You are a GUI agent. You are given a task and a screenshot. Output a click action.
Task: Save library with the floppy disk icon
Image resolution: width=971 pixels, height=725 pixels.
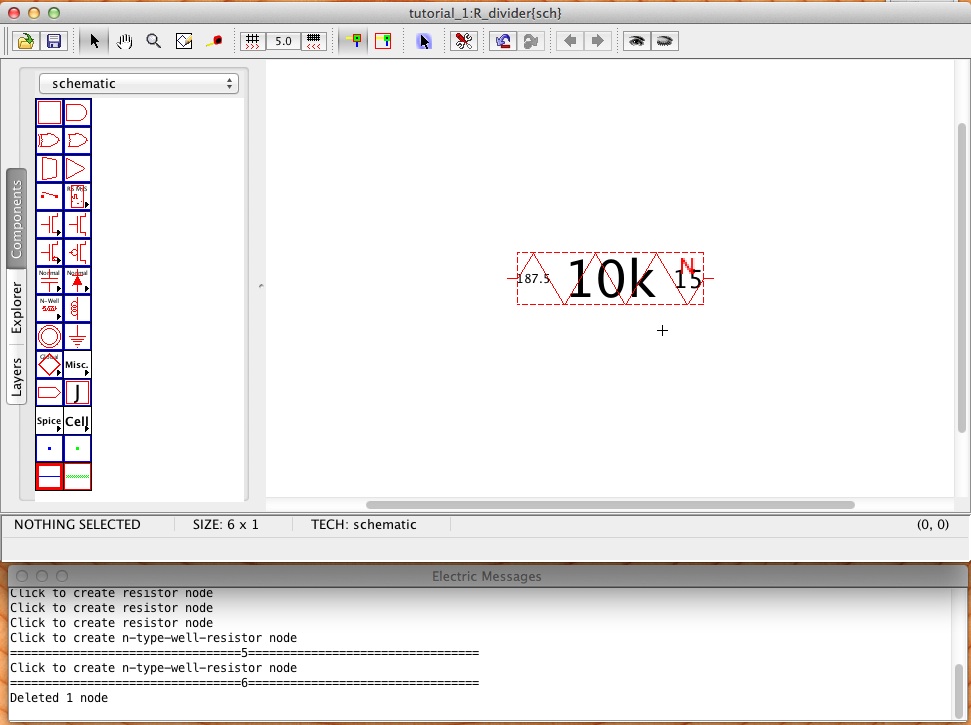coord(54,41)
